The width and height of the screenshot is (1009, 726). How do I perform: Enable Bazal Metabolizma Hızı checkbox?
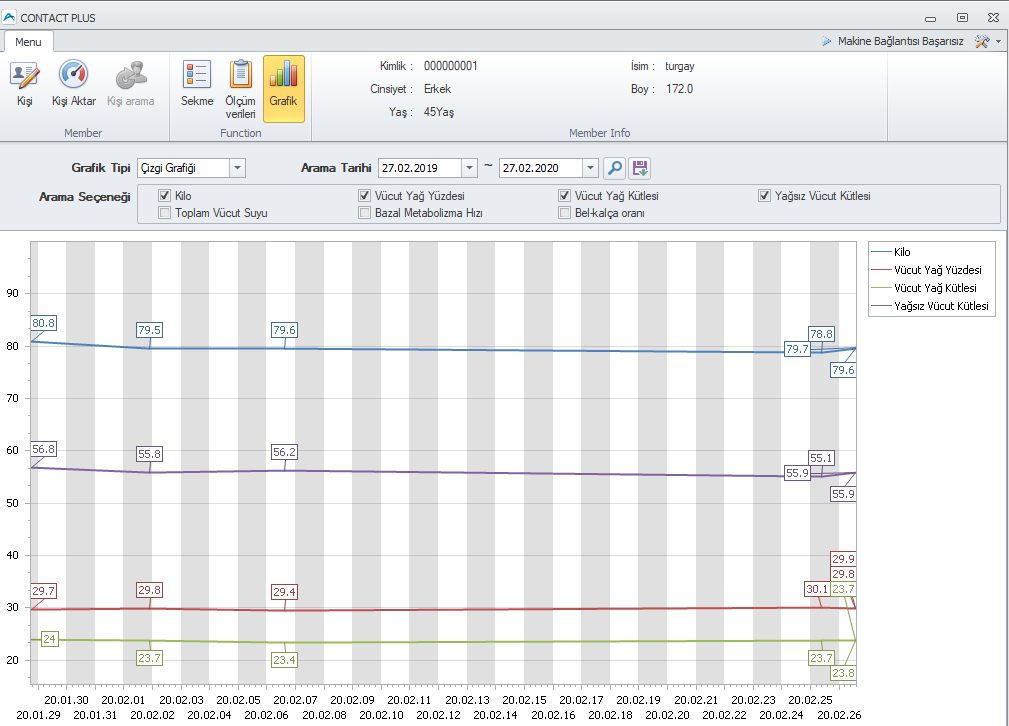[x=365, y=213]
